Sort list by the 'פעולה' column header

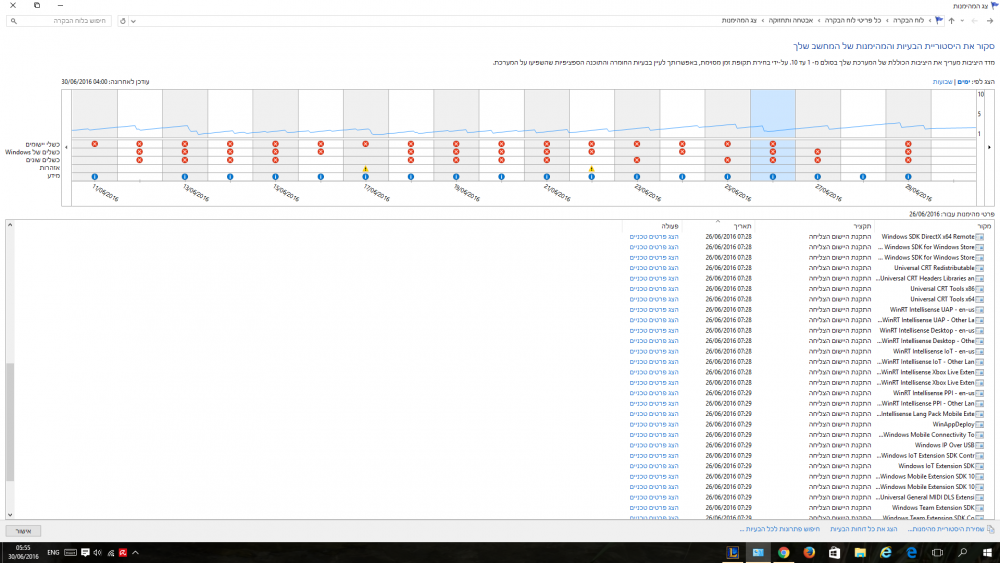(x=652, y=226)
